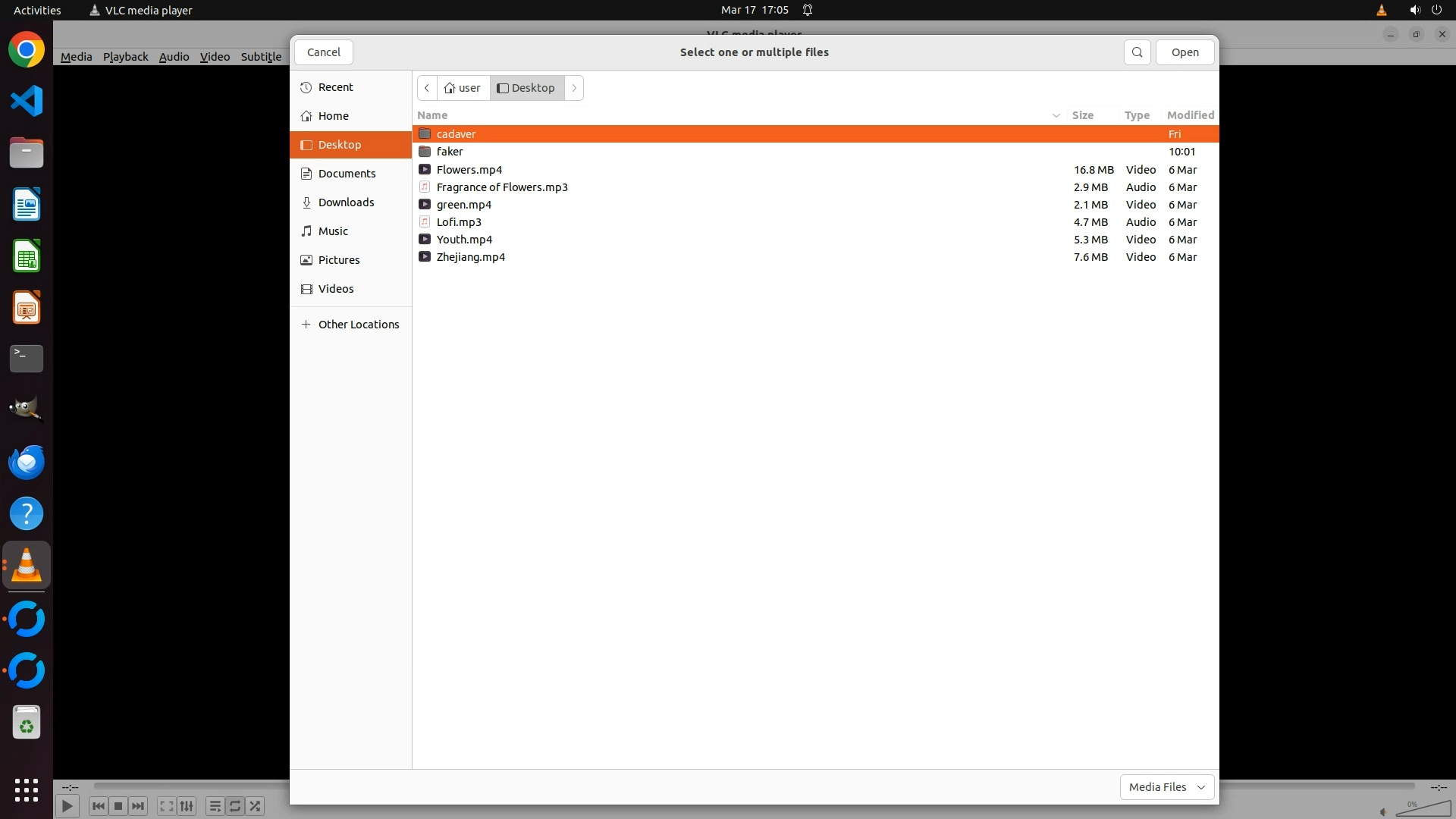The height and width of the screenshot is (819, 1456).
Task: Open the Media Files filter dropdown
Action: 1166,787
